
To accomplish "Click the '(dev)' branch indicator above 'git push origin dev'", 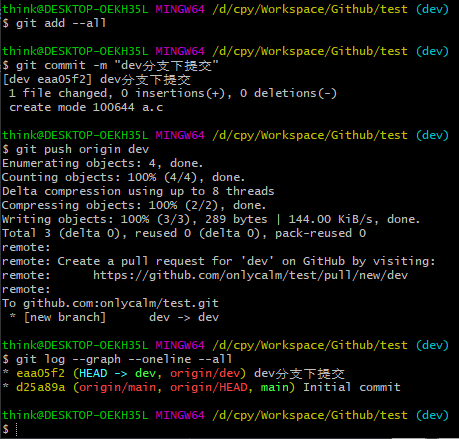I will tap(432, 135).
